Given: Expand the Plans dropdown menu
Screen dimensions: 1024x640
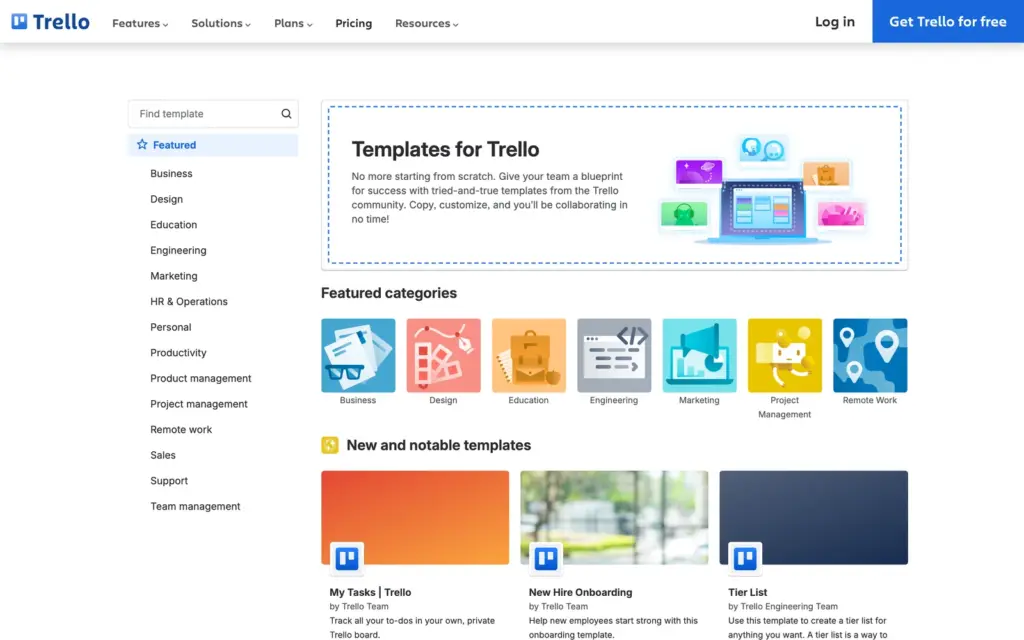Looking at the screenshot, I should click(293, 23).
